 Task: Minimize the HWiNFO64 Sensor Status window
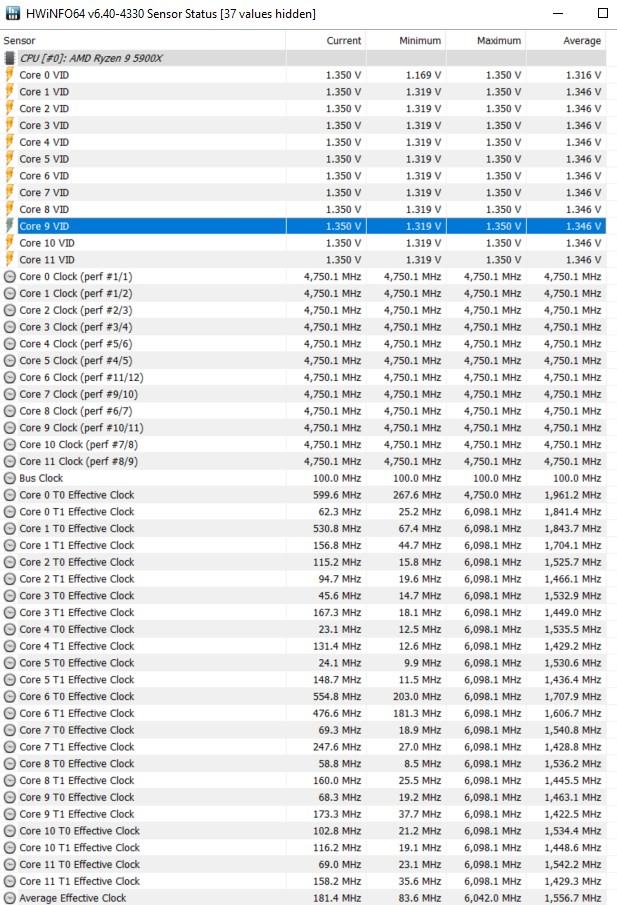pos(558,13)
